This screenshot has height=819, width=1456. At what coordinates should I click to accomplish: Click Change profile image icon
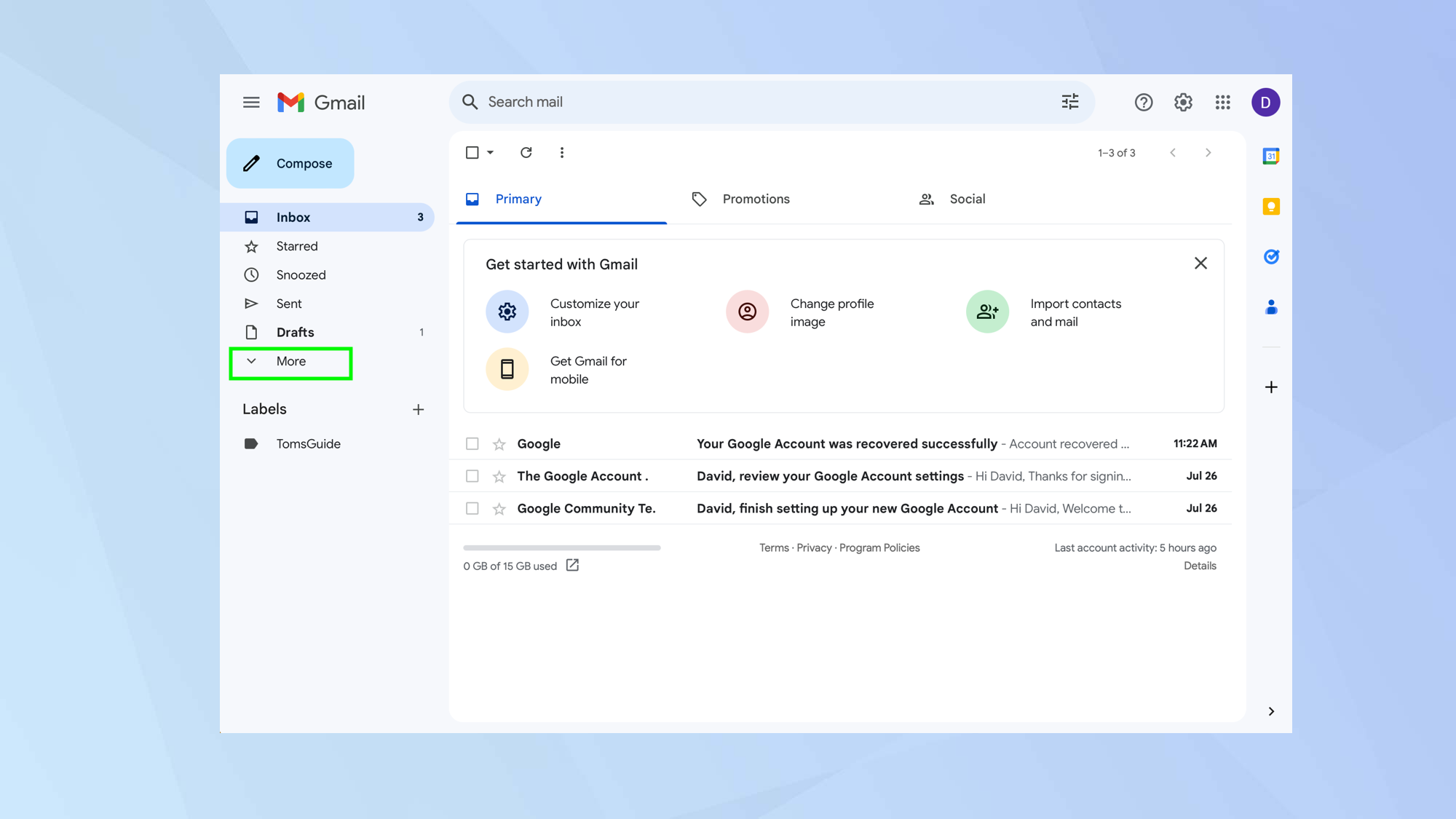pos(747,312)
